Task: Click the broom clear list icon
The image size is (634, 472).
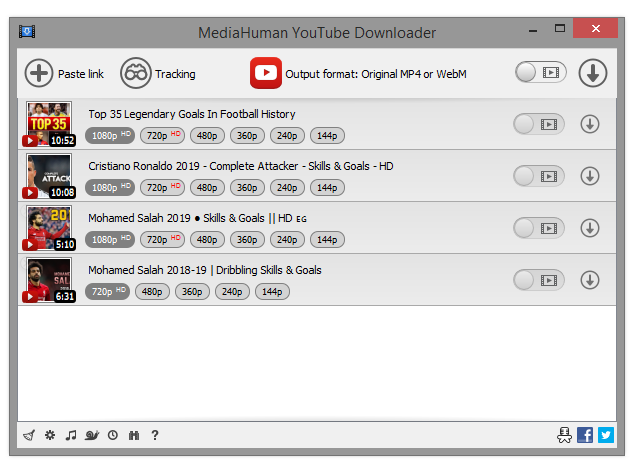Action: coord(29,435)
